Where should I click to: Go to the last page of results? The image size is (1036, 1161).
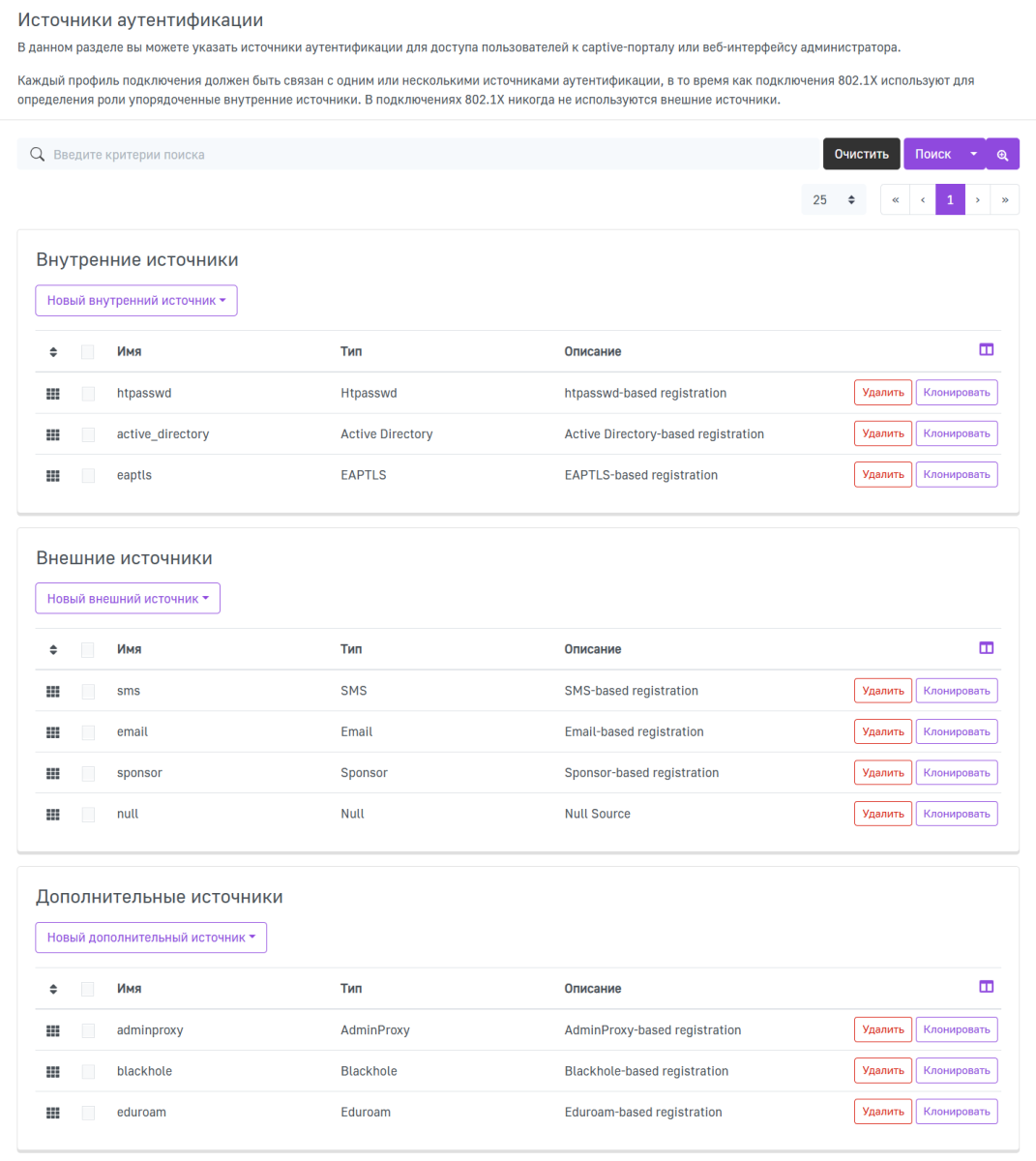click(1005, 200)
